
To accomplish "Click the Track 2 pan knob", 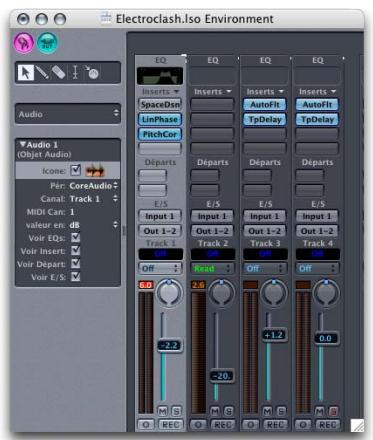I will coord(222,293).
